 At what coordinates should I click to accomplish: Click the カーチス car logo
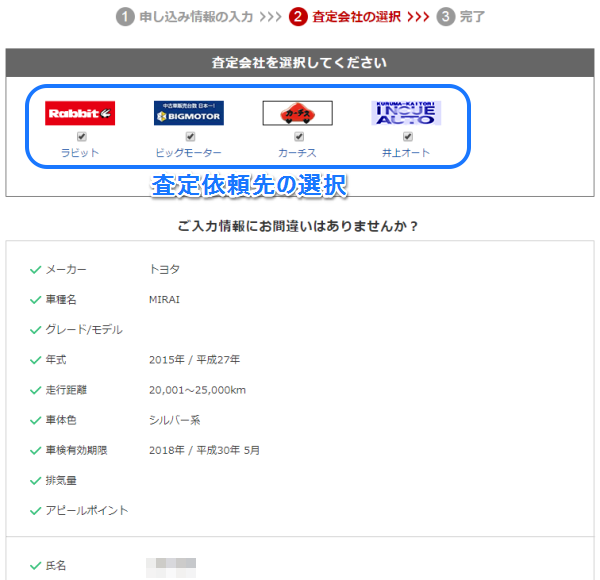(297, 113)
